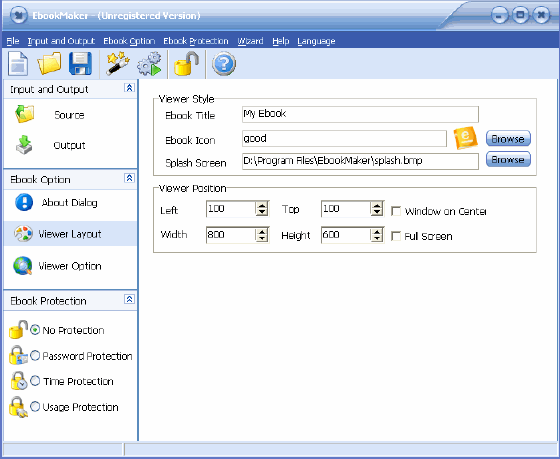The image size is (560, 459).
Task: Save project using the floppy disk icon
Action: point(80,64)
